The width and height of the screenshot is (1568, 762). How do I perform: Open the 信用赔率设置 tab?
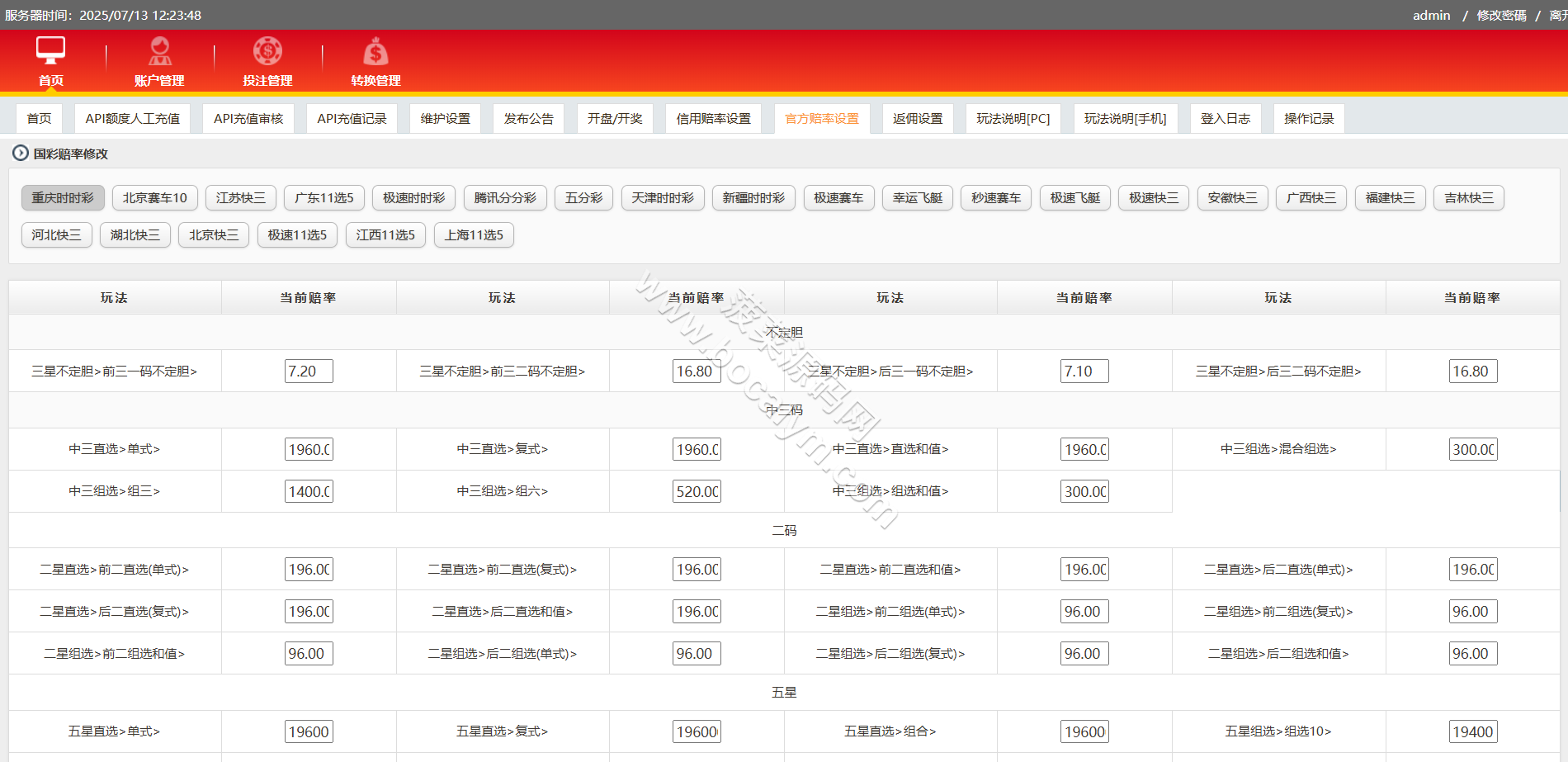coord(714,118)
